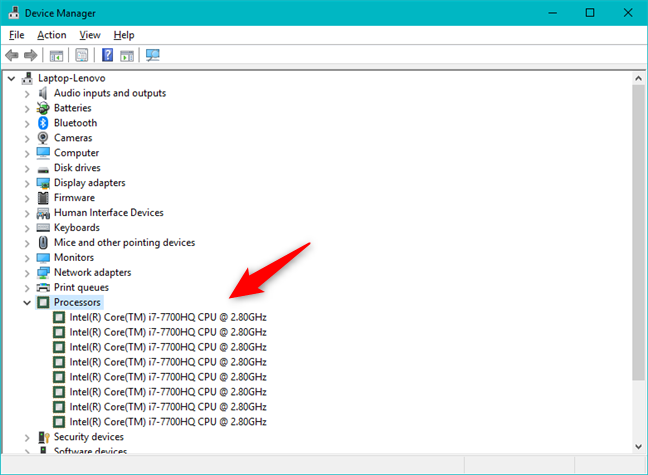
Task: Expand the Security devices category
Action: [x=27, y=437]
